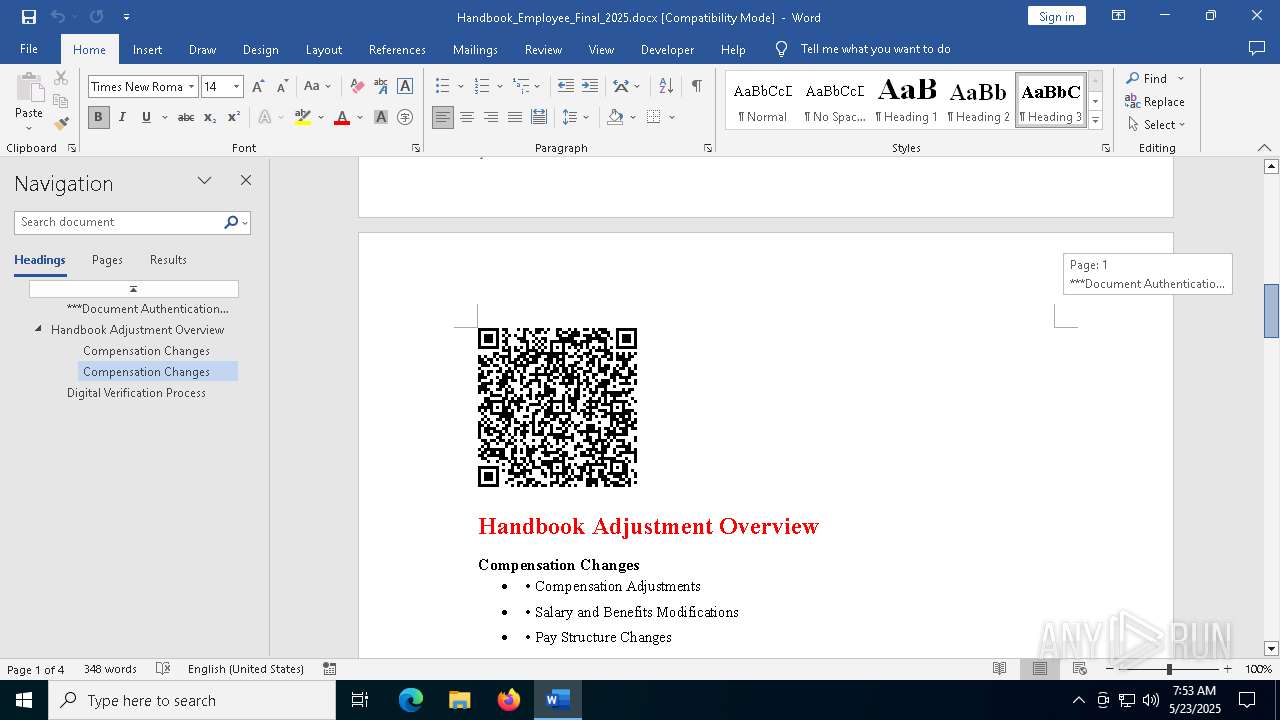The width and height of the screenshot is (1280, 720).
Task: Save the document with the floppy icon
Action: (x=29, y=17)
